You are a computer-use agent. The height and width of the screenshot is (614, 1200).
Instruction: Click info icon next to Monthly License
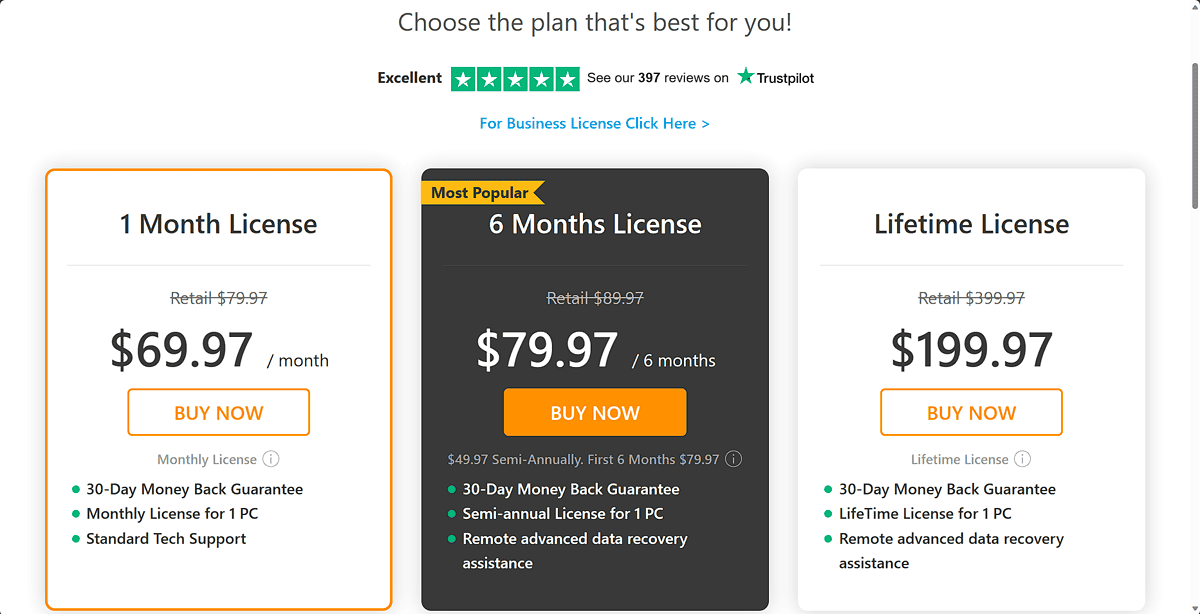coord(271,460)
